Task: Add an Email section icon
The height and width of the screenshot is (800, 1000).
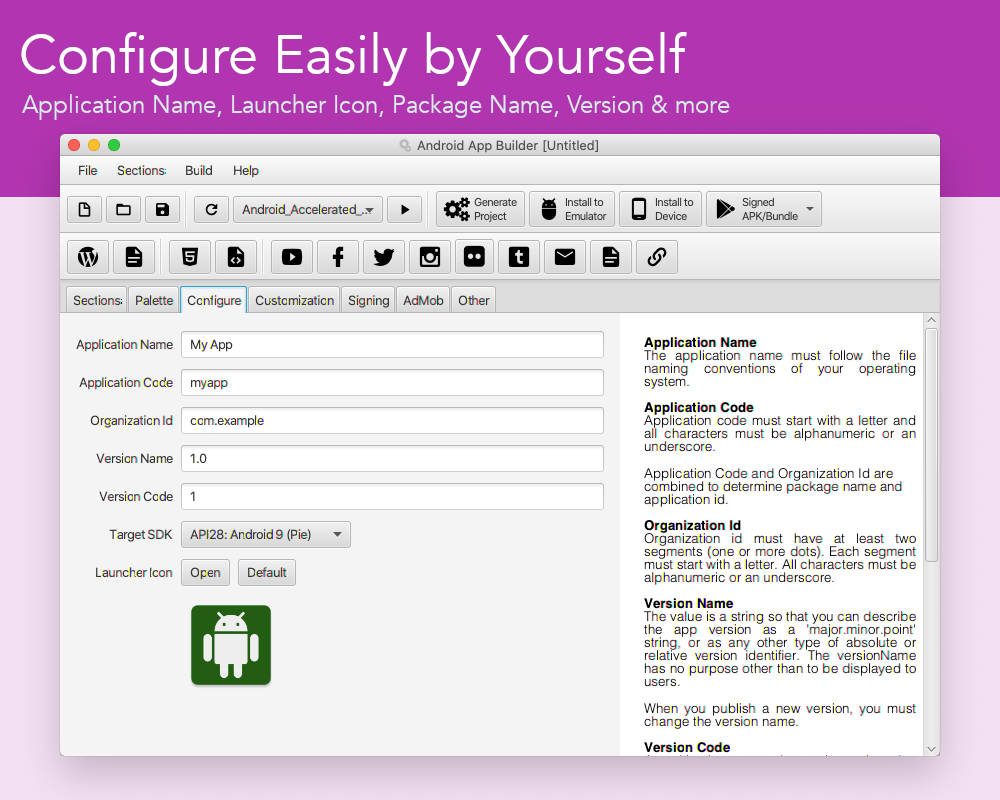Action: (565, 257)
